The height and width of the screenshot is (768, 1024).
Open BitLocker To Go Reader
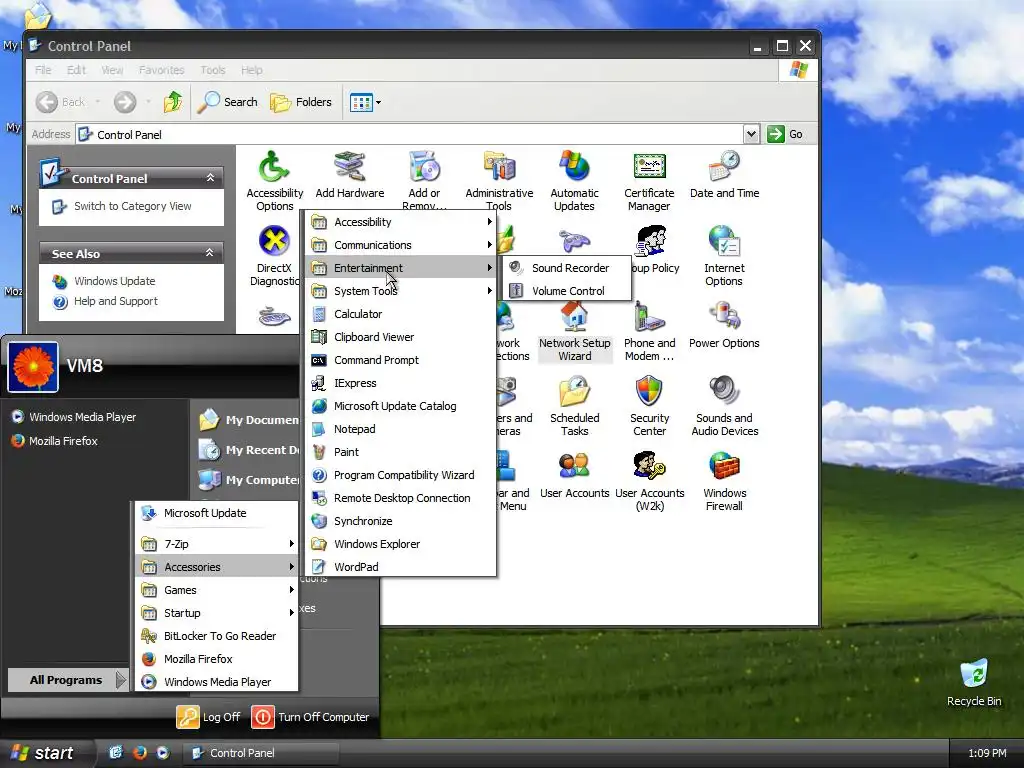(217, 635)
